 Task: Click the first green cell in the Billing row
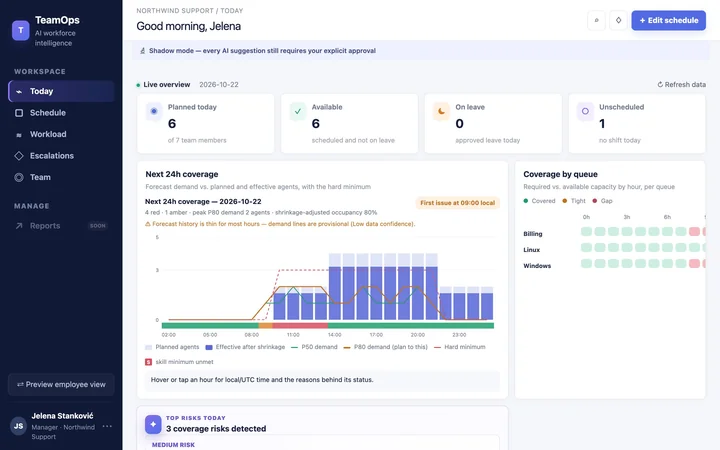586,231
